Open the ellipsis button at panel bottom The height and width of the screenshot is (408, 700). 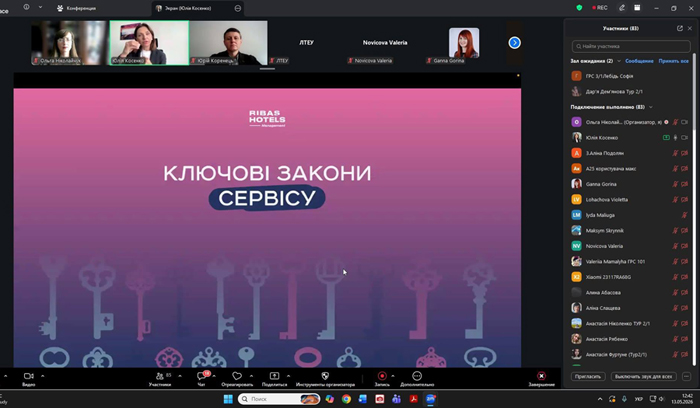(687, 376)
